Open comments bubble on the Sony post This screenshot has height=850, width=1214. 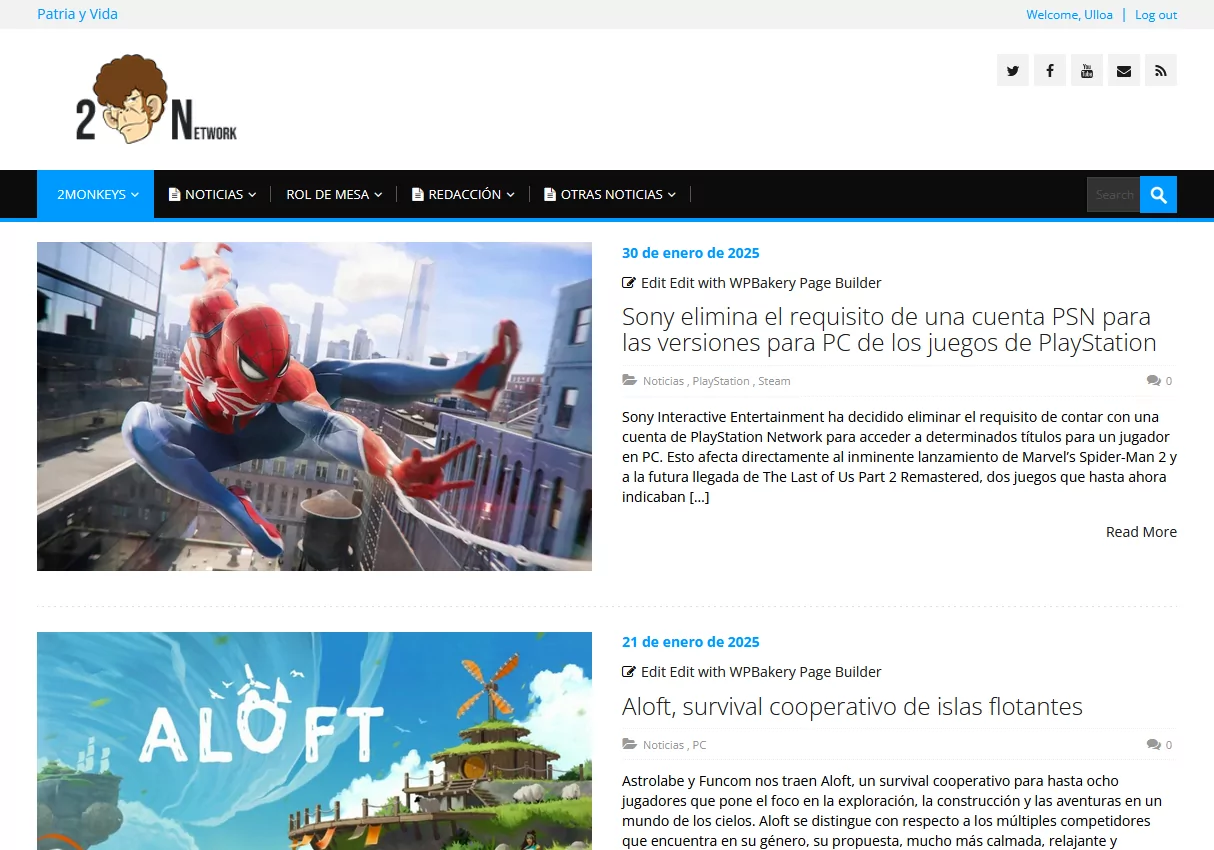(x=1154, y=381)
